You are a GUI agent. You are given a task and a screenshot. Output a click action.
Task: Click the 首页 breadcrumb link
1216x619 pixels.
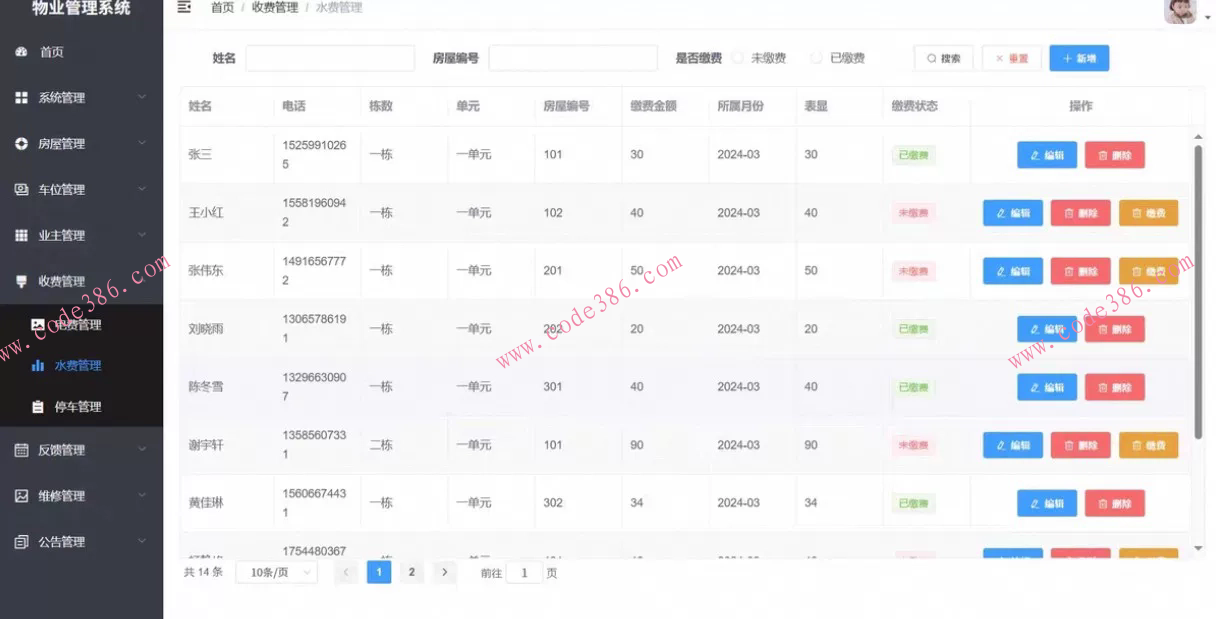click(222, 8)
